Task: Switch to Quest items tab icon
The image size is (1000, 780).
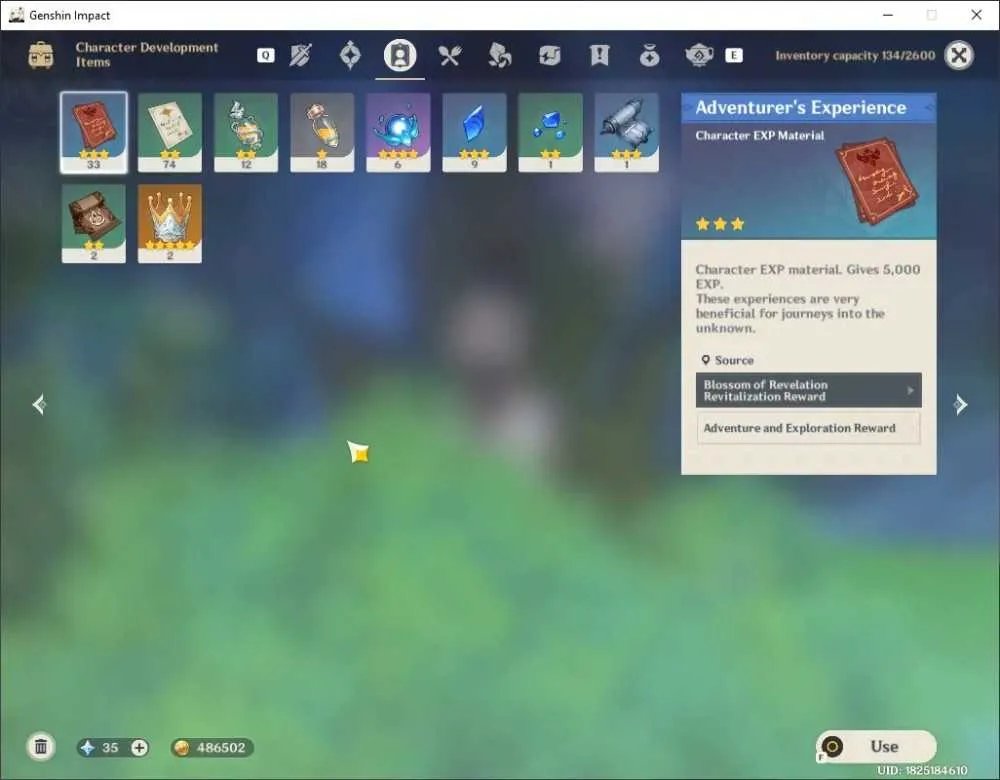Action: [x=599, y=55]
